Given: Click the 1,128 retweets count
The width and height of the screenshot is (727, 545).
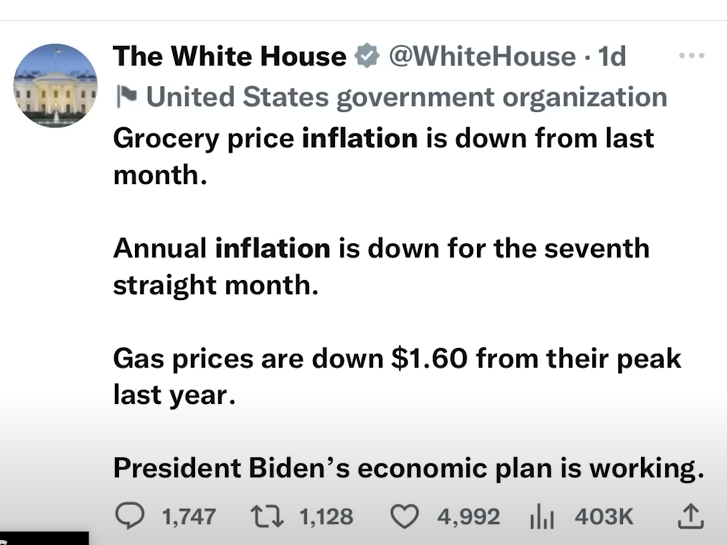Looking at the screenshot, I should [x=326, y=516].
